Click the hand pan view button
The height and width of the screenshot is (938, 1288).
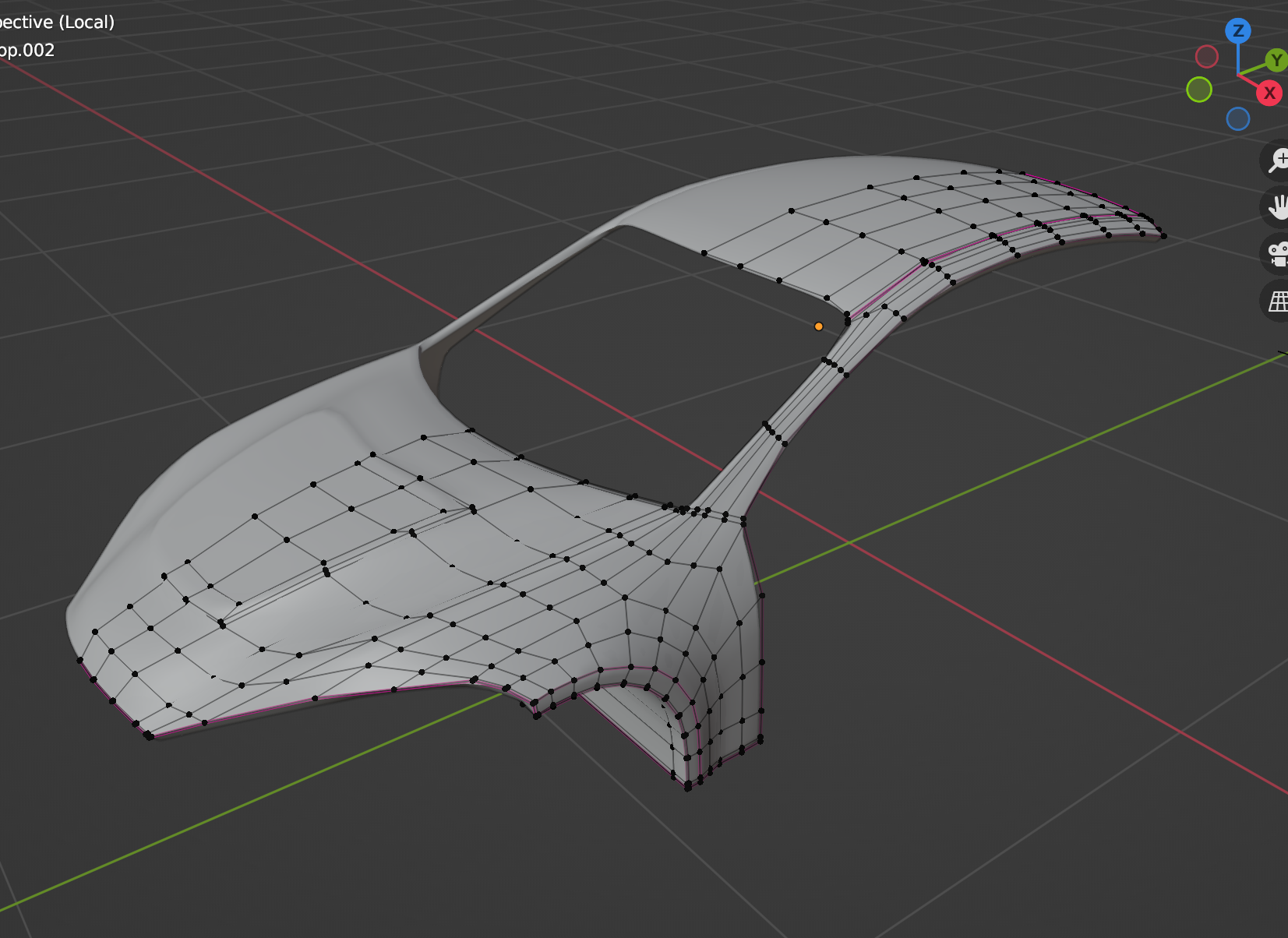(1278, 207)
